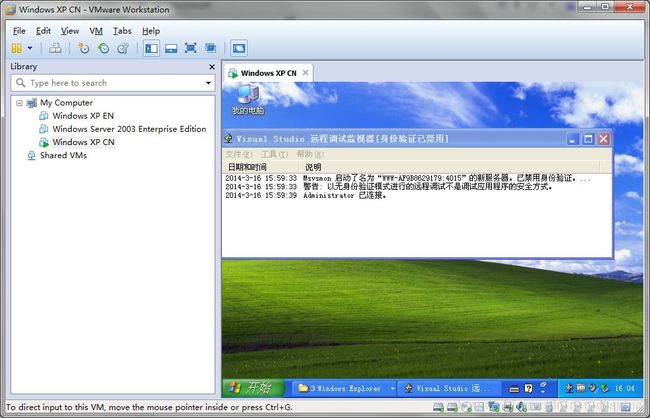This screenshot has width=650, height=418.
Task: Click the message log status icon
Action: tap(626, 407)
